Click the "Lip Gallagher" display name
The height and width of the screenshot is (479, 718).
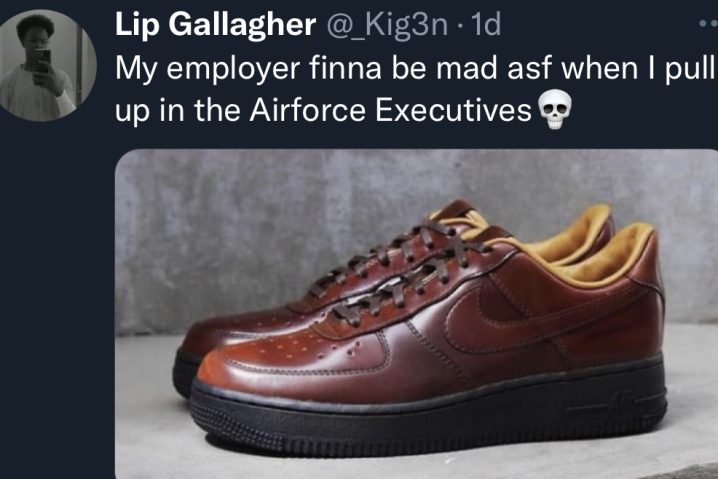tap(215, 25)
